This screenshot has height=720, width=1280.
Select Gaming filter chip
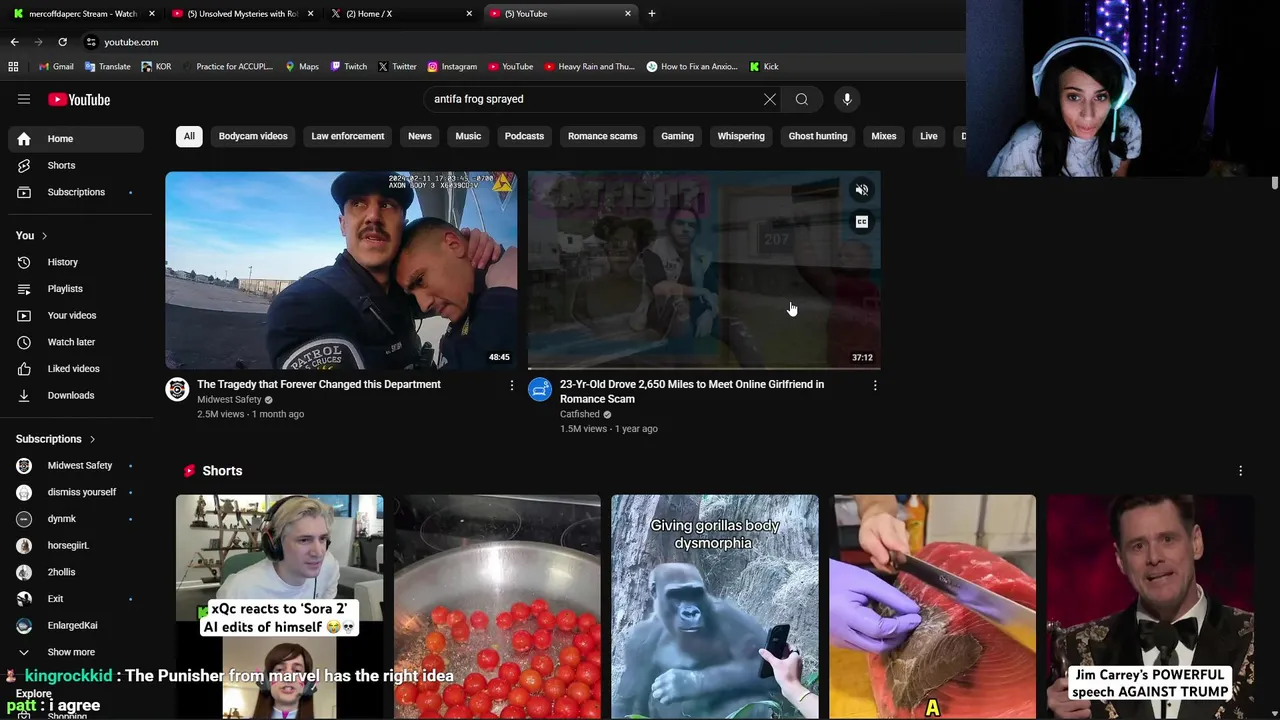click(x=677, y=136)
